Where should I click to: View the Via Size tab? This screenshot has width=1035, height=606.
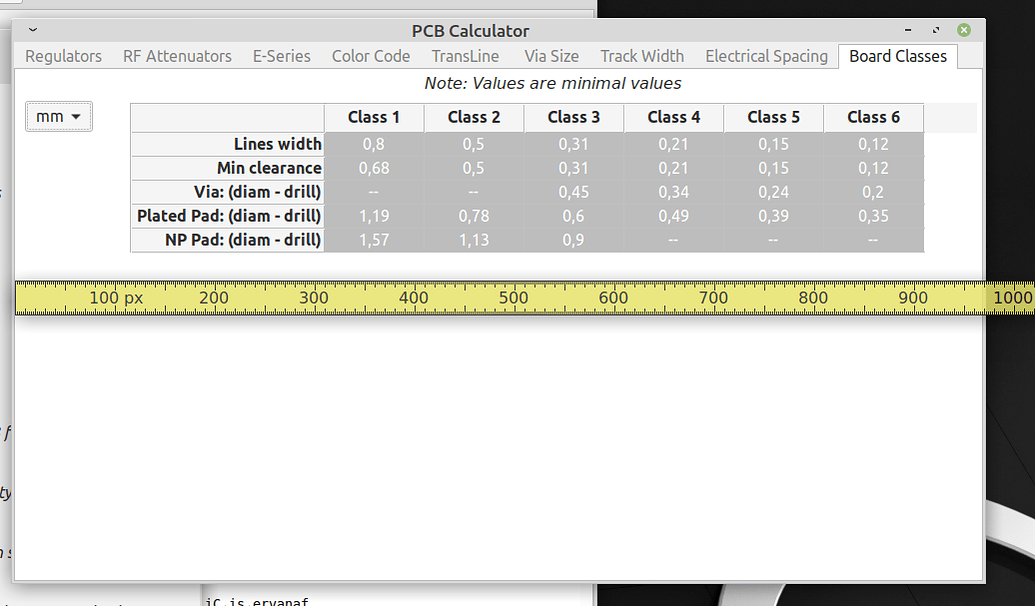click(x=551, y=56)
